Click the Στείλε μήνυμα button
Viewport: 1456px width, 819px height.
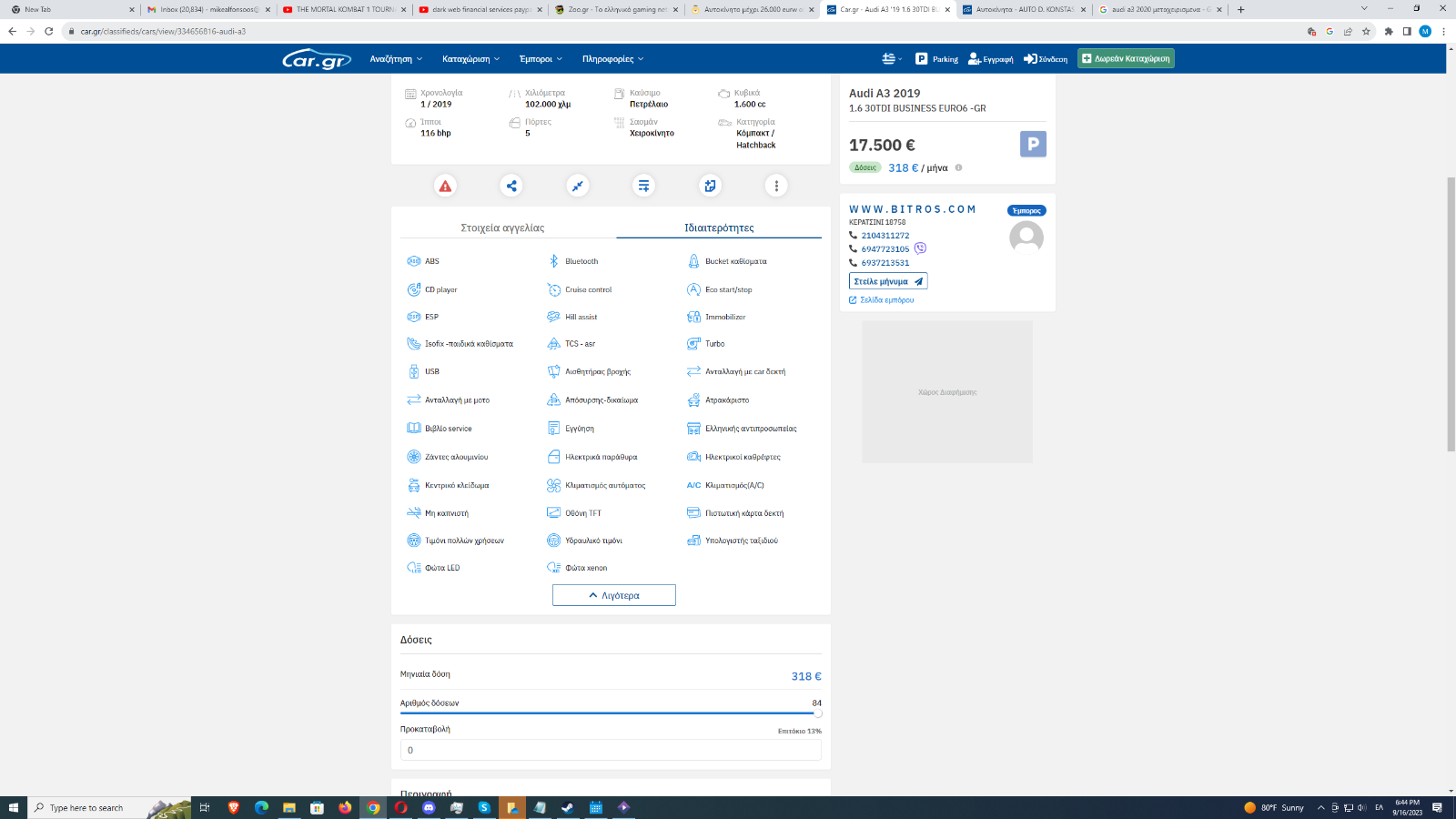point(888,281)
